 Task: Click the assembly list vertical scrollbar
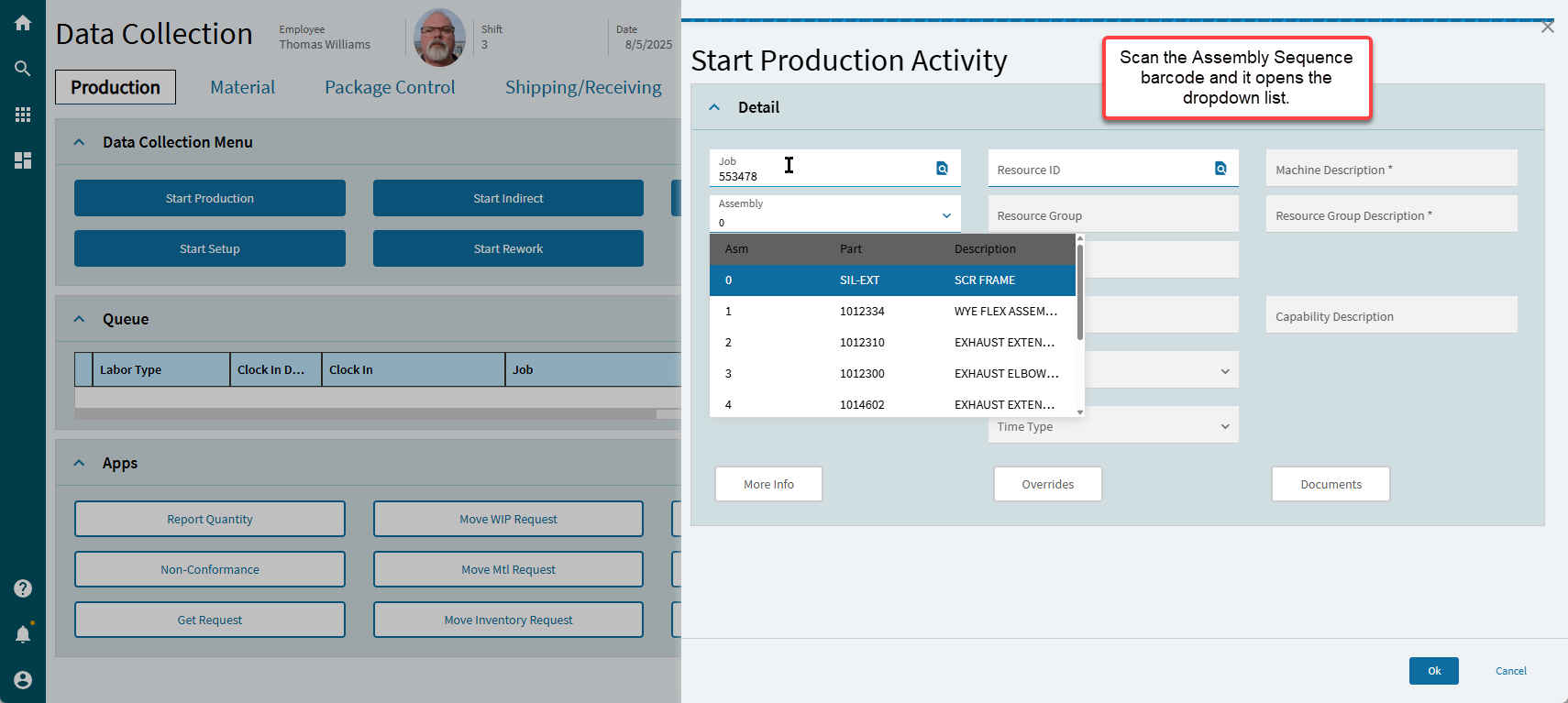coord(1080,293)
